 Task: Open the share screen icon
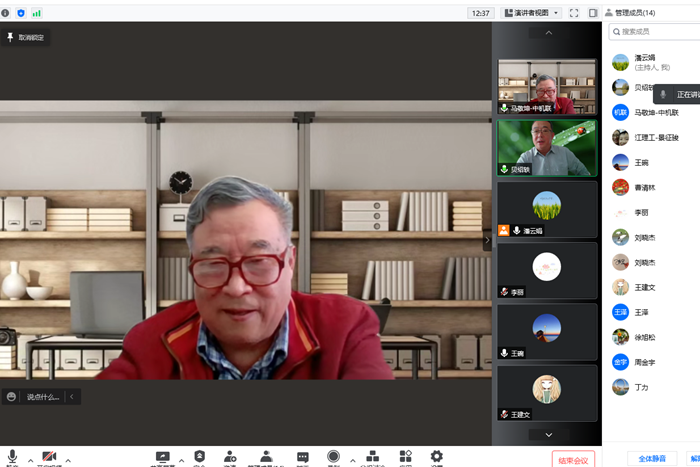pos(163,457)
